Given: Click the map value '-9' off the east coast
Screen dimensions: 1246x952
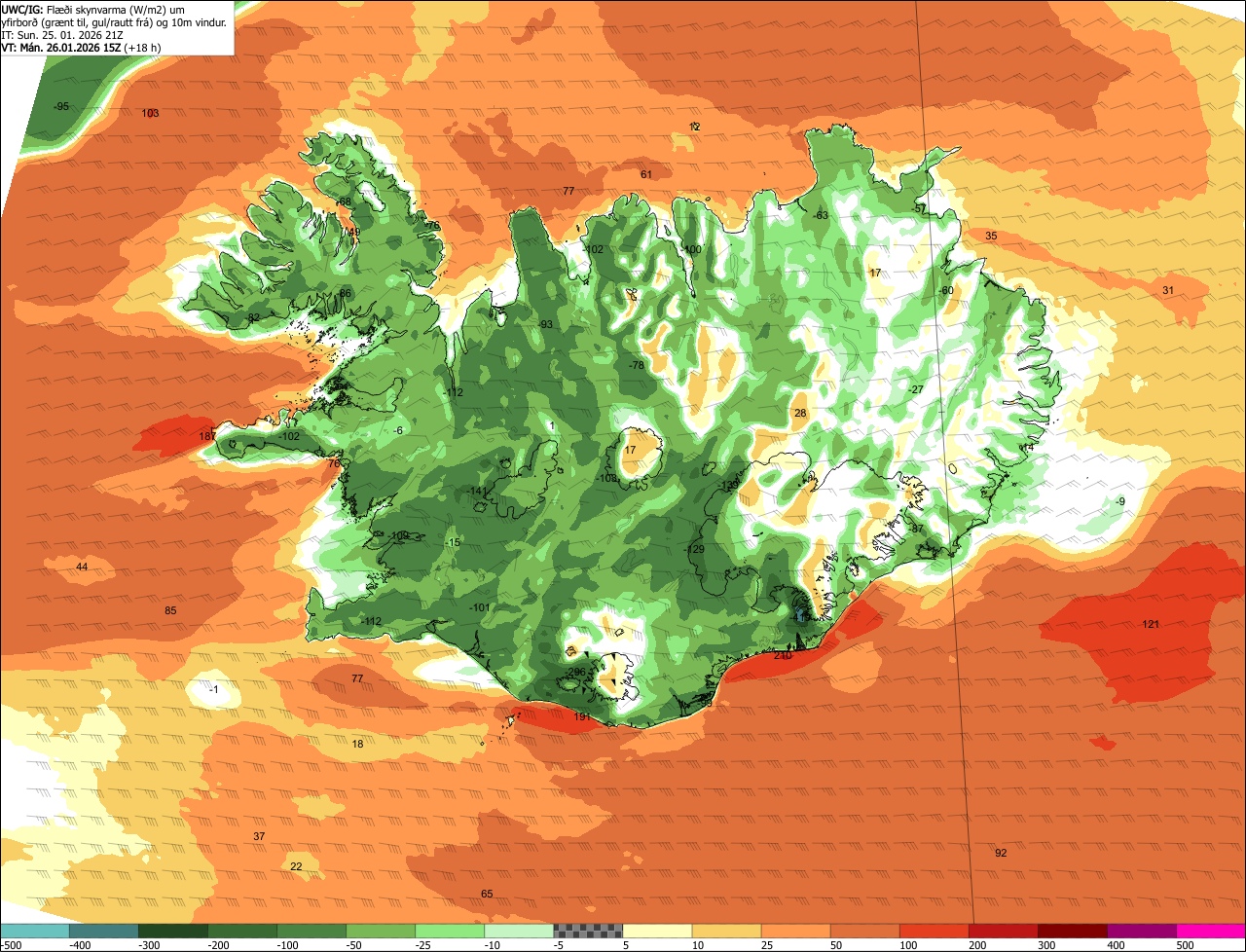Looking at the screenshot, I should [x=1120, y=502].
